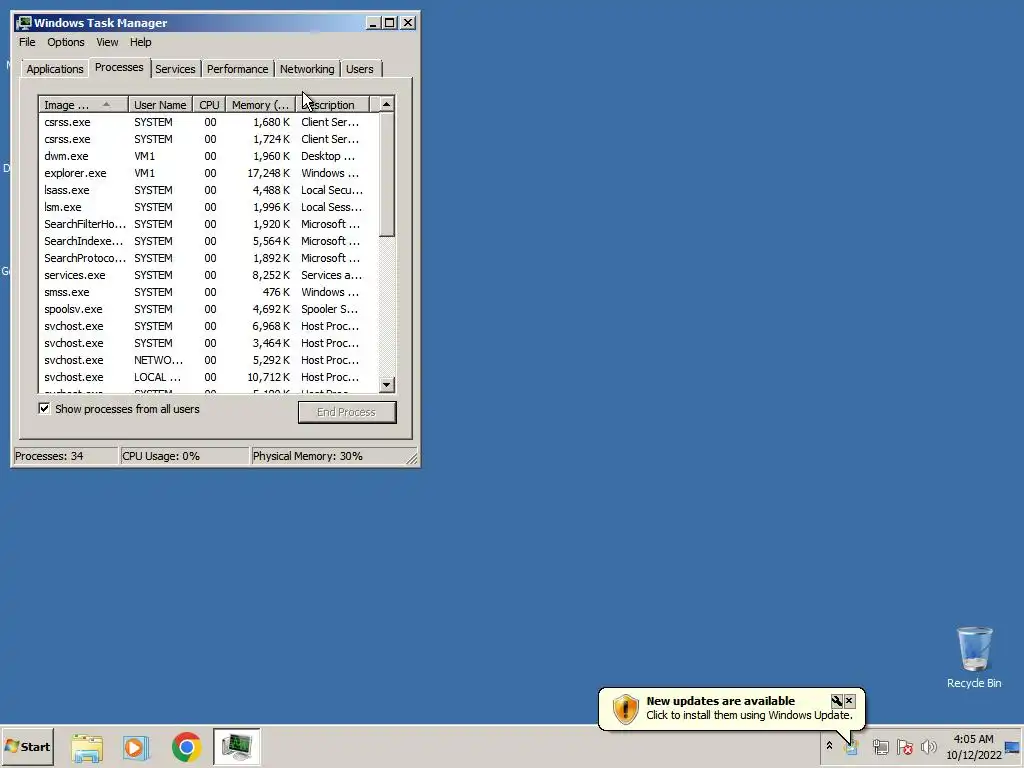Toggle Show processes from all users

click(44, 409)
